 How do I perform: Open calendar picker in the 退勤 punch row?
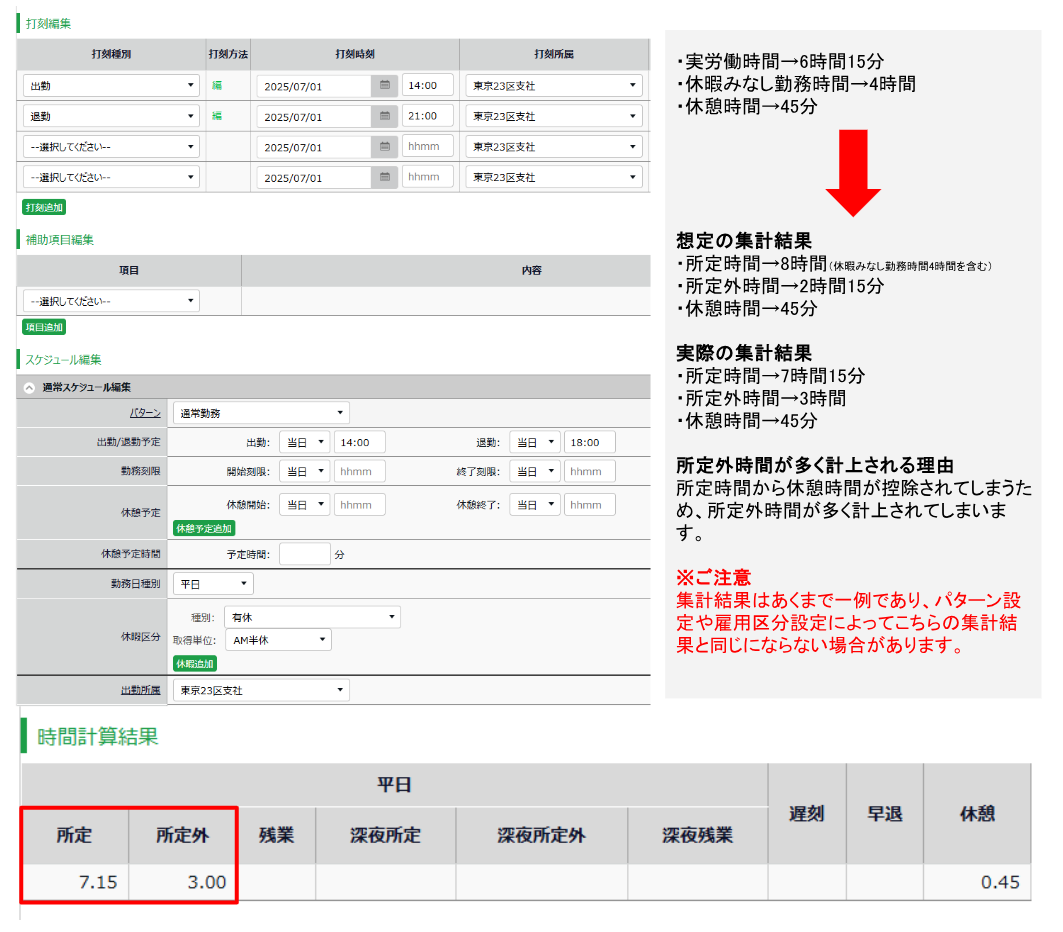point(384,117)
